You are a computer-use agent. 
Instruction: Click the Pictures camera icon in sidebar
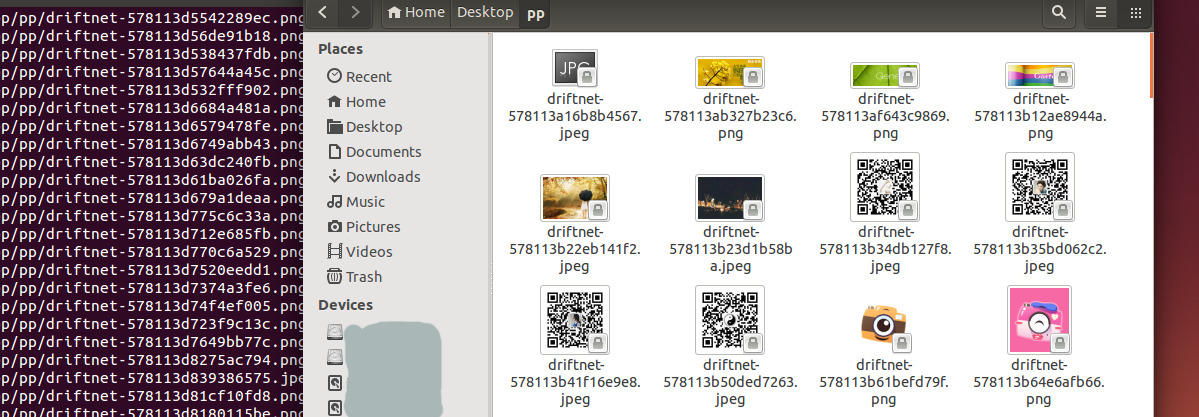[x=334, y=226]
